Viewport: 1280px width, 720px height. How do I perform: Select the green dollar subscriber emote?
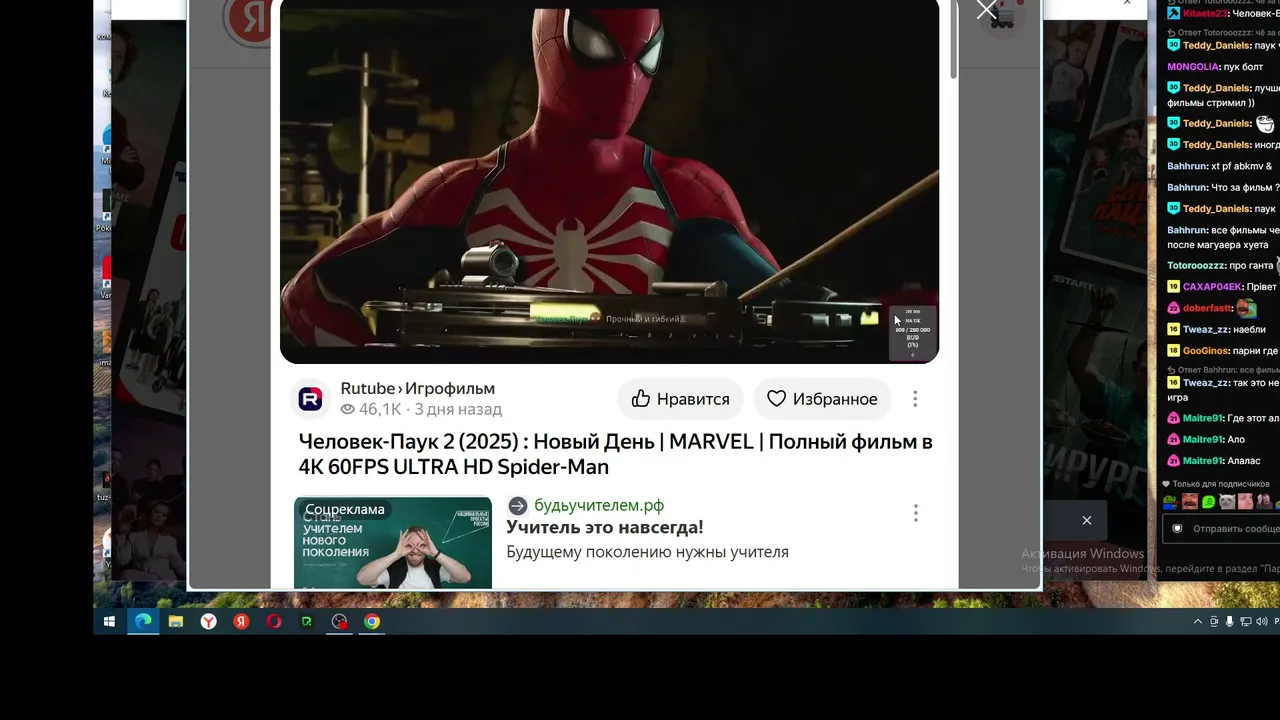pyautogui.click(x=1209, y=501)
